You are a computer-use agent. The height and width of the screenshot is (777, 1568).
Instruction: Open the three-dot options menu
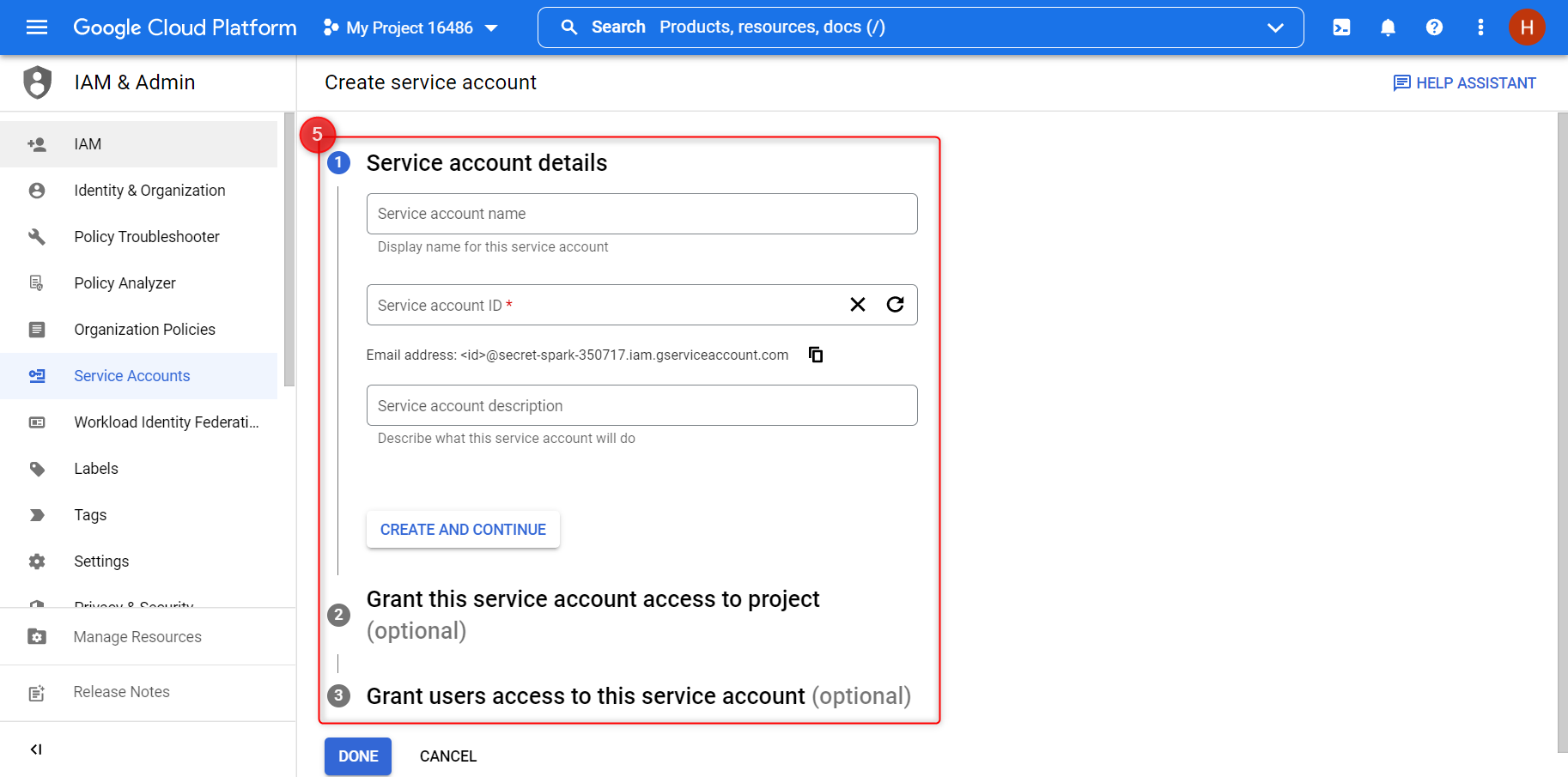[x=1480, y=27]
